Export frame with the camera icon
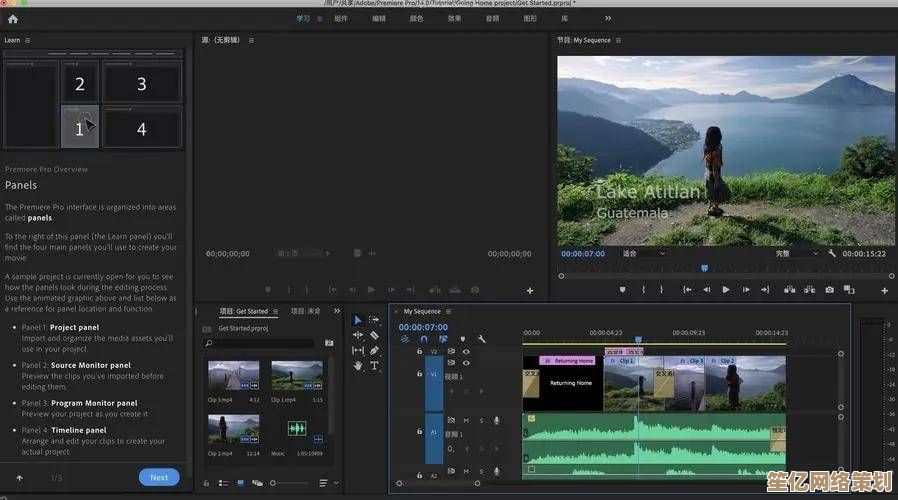This screenshot has width=898, height=500. click(x=829, y=290)
